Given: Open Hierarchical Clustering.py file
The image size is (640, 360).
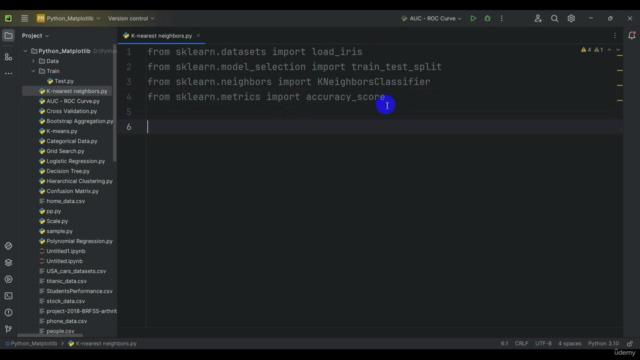Looking at the screenshot, I should click(79, 181).
